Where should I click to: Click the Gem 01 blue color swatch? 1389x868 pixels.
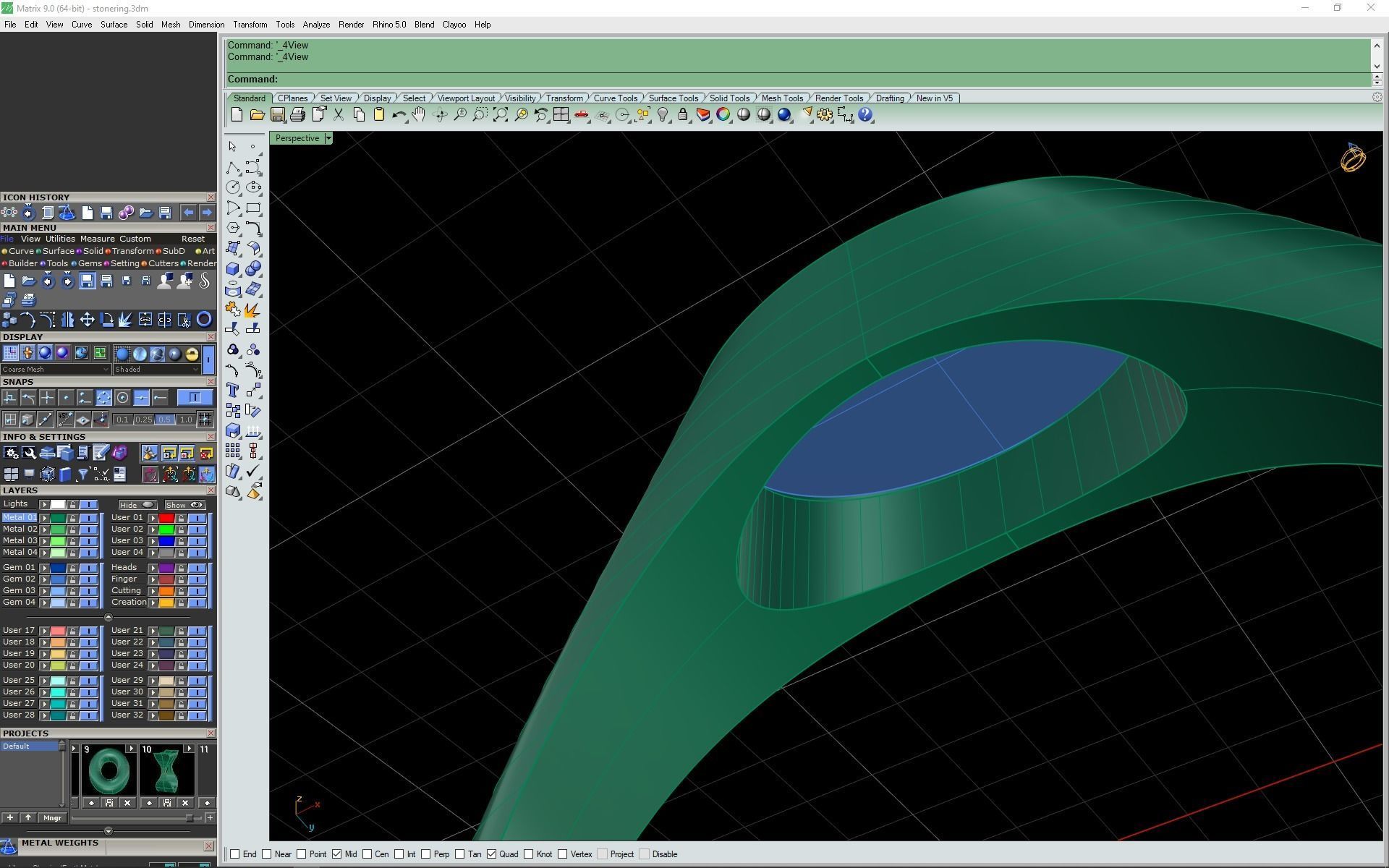[x=58, y=568]
